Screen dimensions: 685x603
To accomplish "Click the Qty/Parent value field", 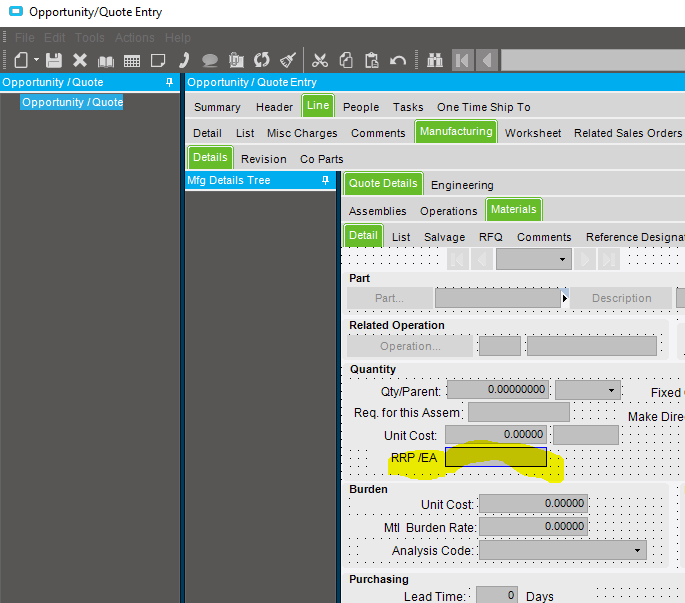I will point(497,389).
